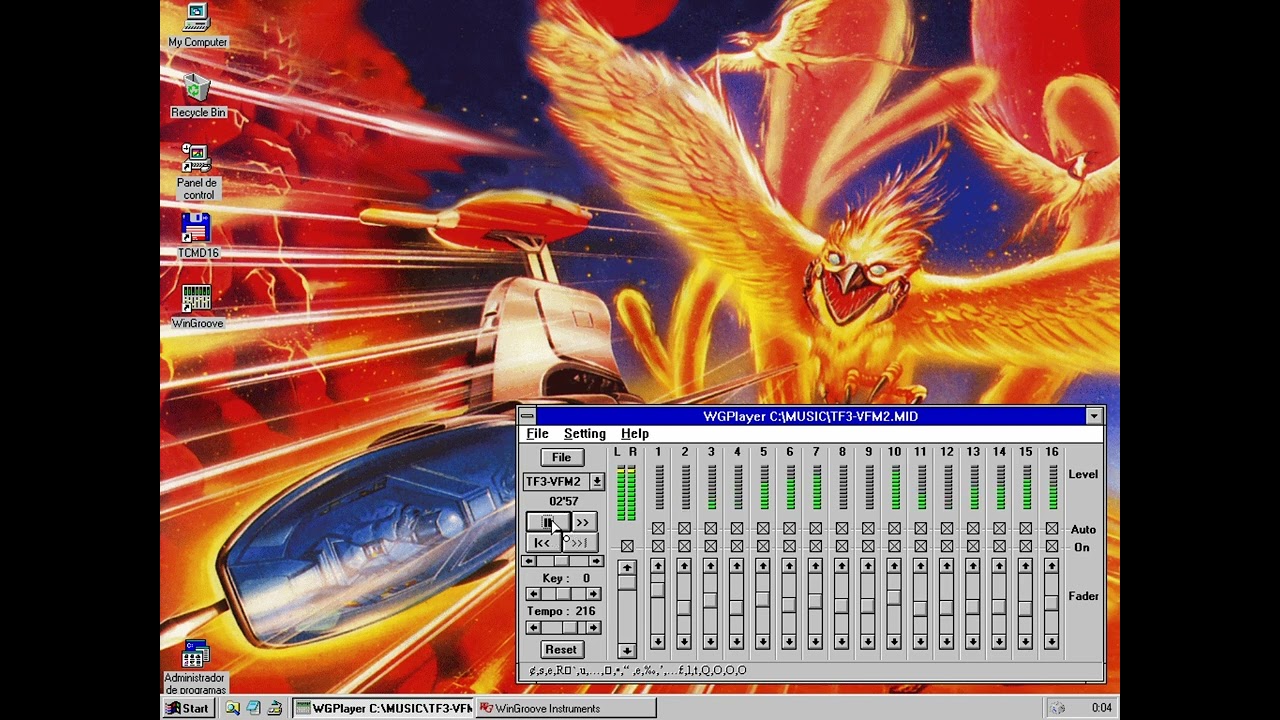Select Administrador de programas desktop icon

click(x=196, y=668)
